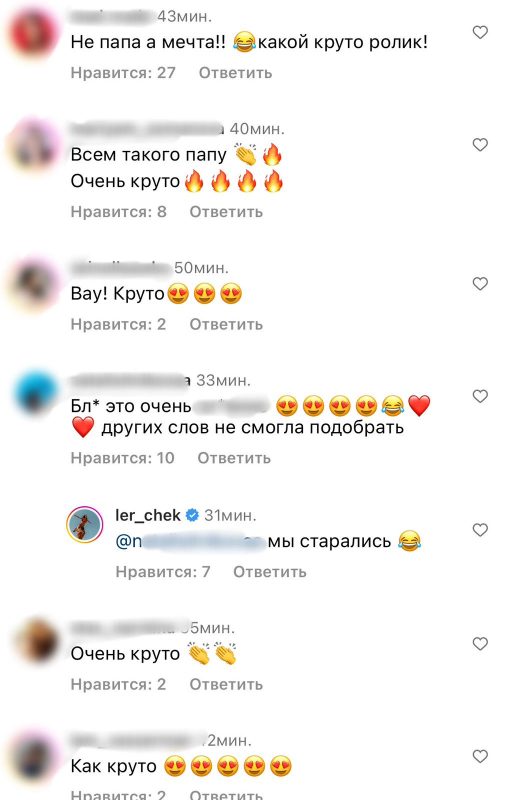Reply to ler_chek's 'мы старались' comment
The width and height of the screenshot is (520, 800).
pos(270,572)
